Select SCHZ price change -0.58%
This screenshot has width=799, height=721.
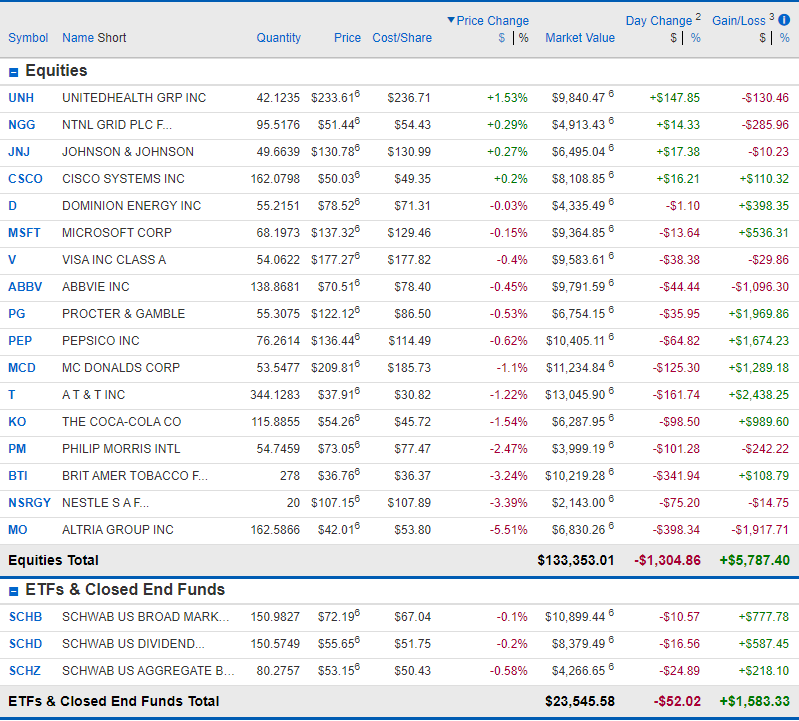[509, 671]
